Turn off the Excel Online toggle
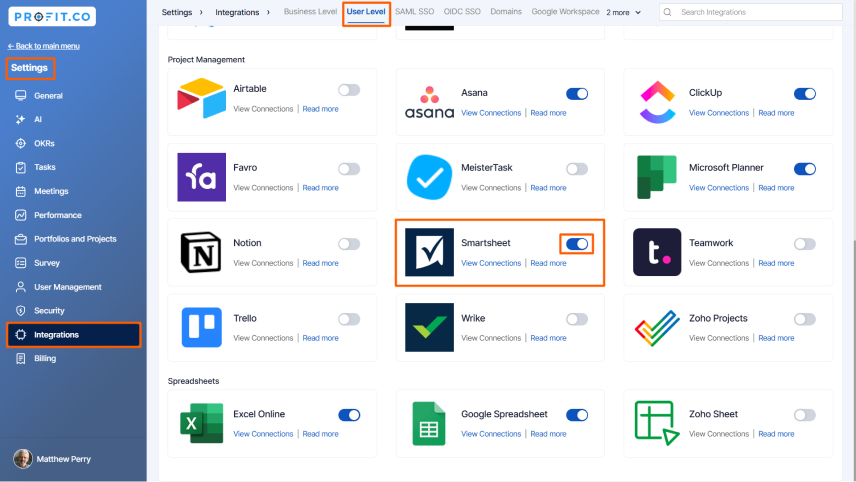856x482 pixels. pos(349,415)
